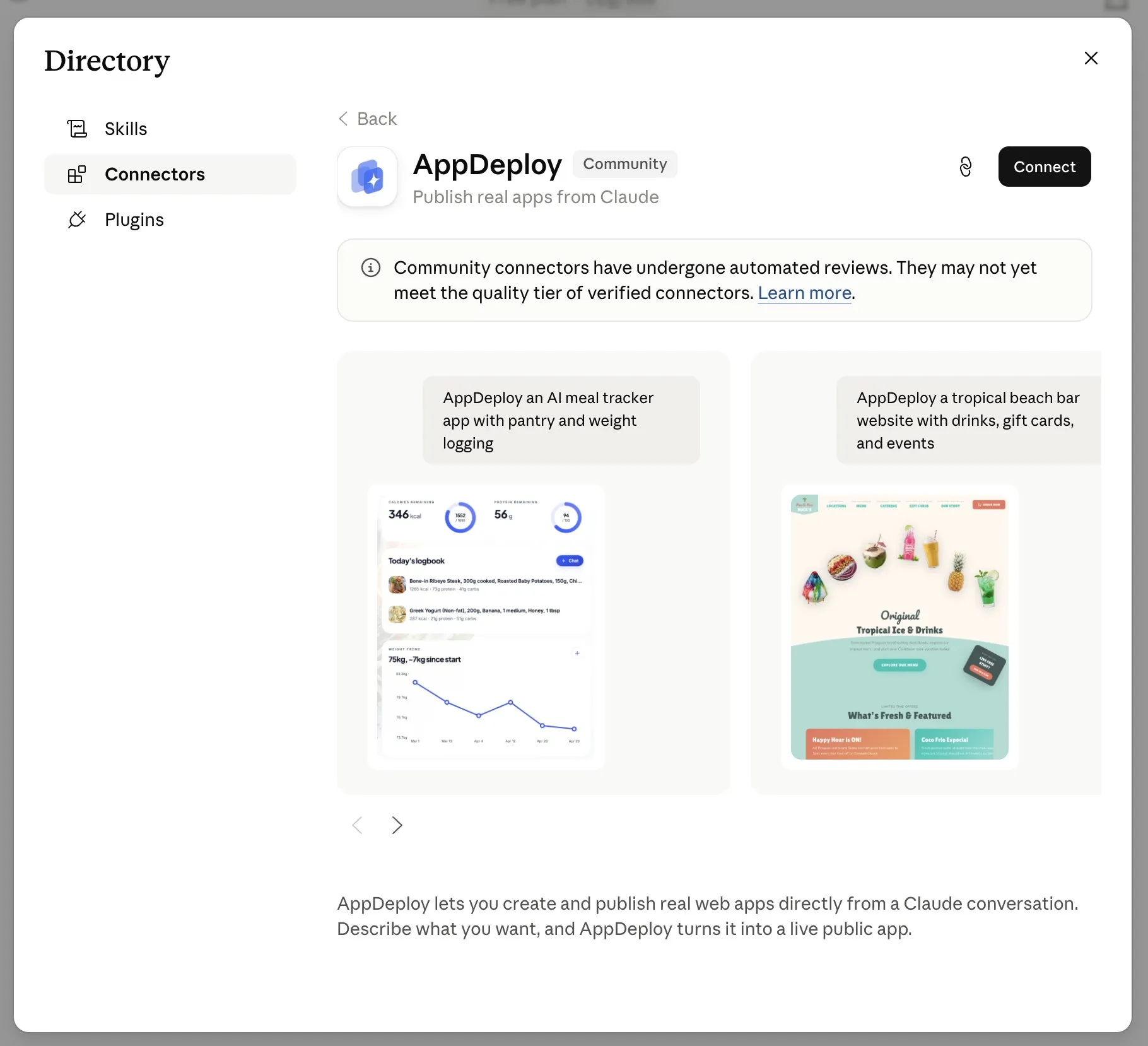Click the AppDeploy app logo

pos(367,177)
